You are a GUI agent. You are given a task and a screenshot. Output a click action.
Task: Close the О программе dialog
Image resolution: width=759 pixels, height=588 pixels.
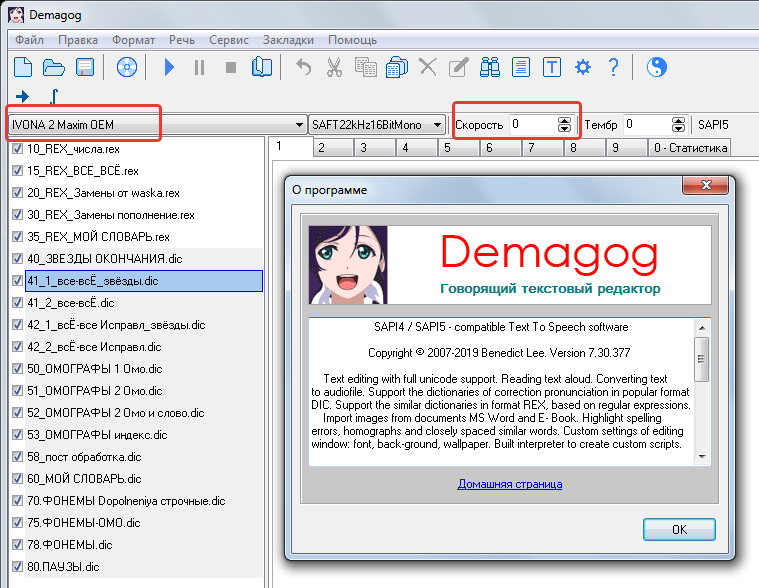point(706,185)
